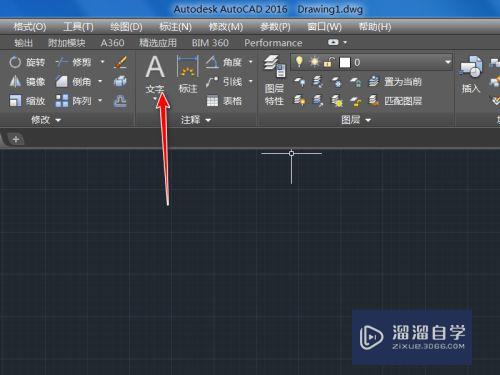Open the Insert (插入) block tool
The width and height of the screenshot is (500, 375).
pos(471,75)
